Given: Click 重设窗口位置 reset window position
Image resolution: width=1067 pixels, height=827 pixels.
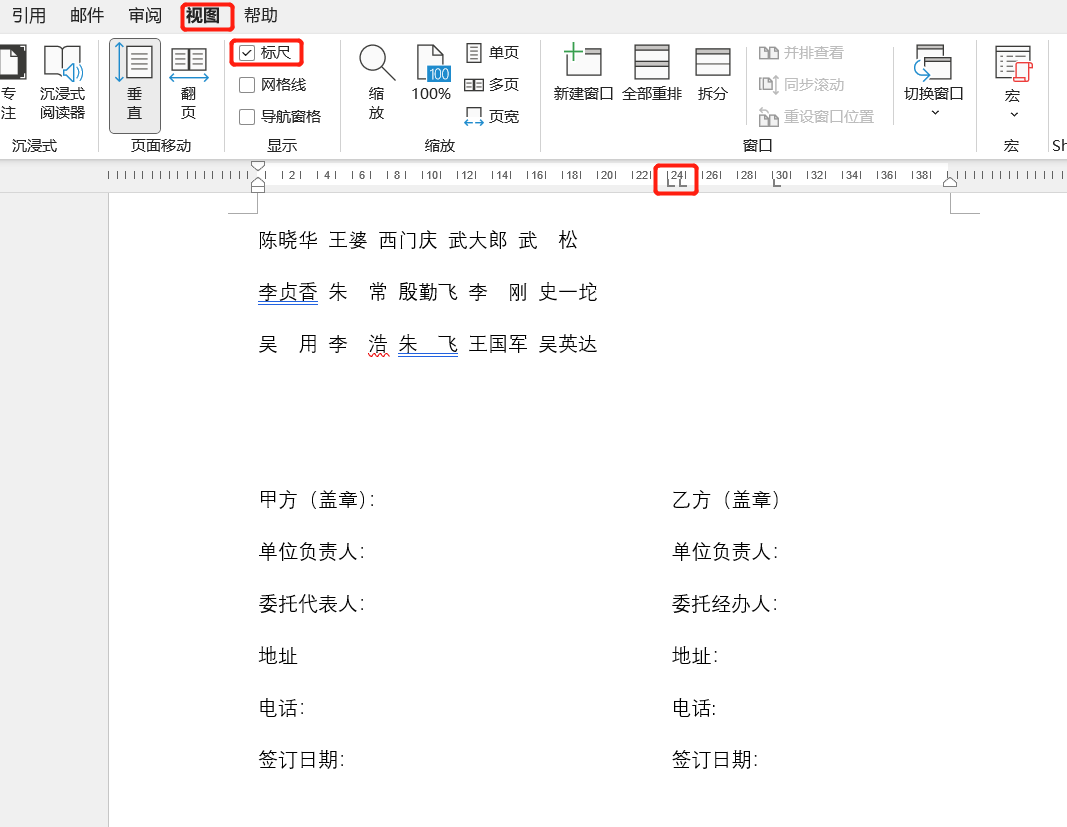Looking at the screenshot, I should pos(816,116).
